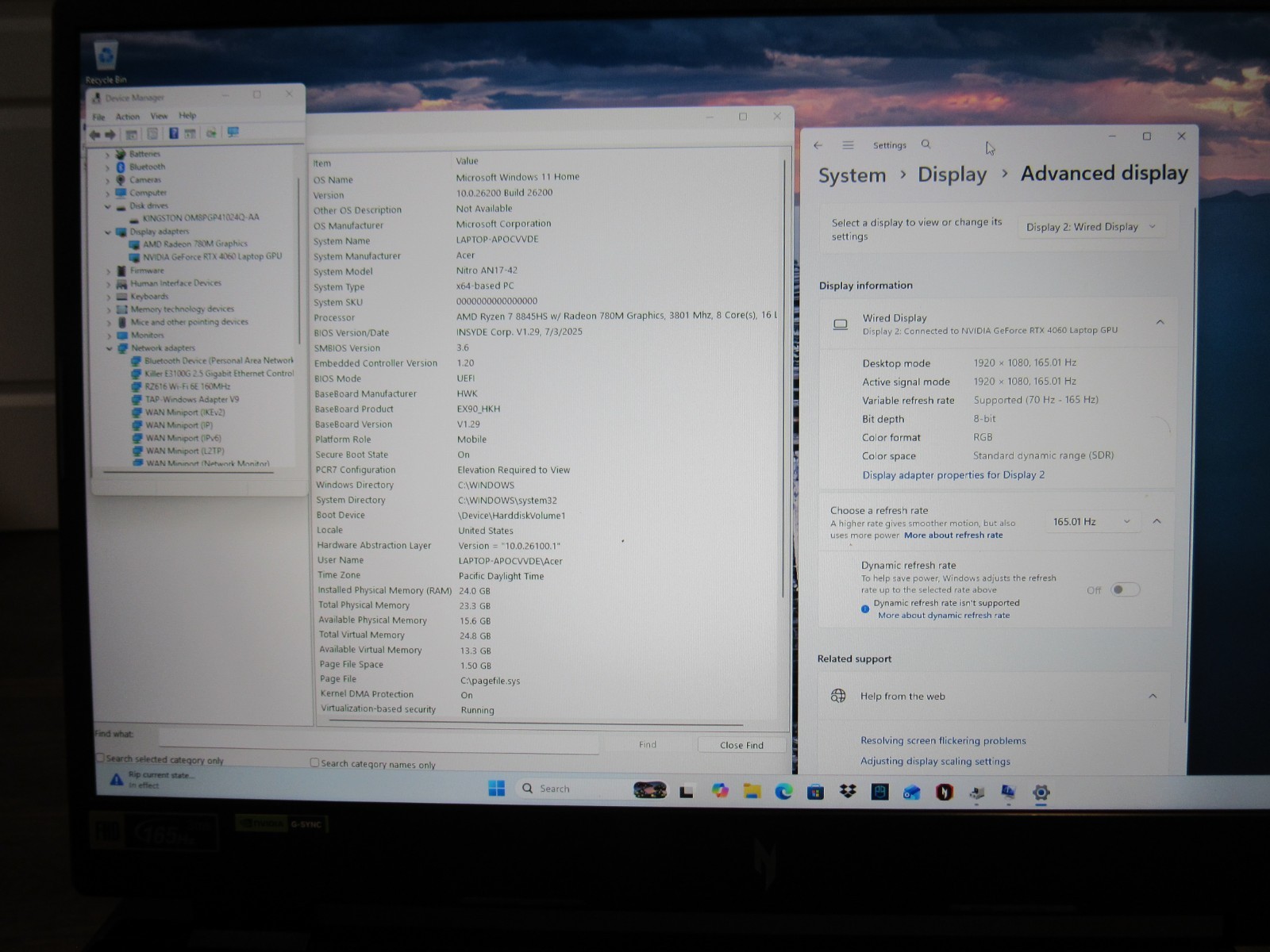Go to Display in Settings breadcrumb

(x=952, y=175)
